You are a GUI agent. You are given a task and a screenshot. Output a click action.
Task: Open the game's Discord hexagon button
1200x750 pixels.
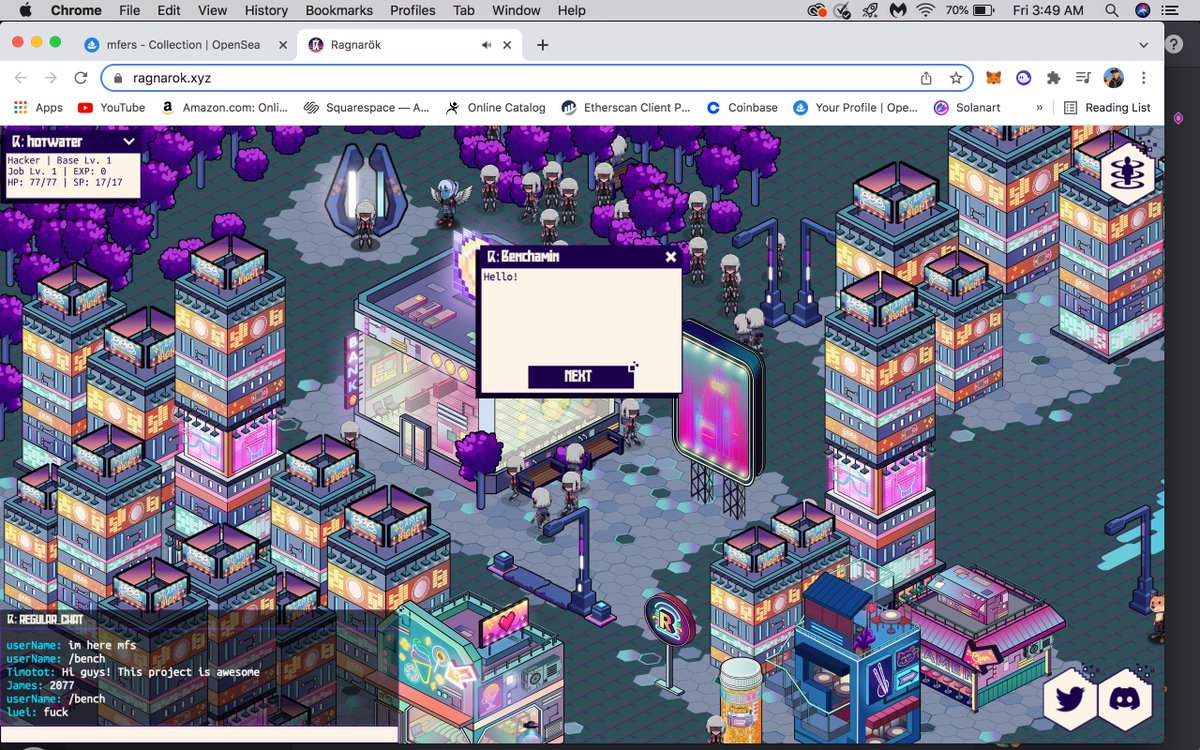click(x=1125, y=699)
